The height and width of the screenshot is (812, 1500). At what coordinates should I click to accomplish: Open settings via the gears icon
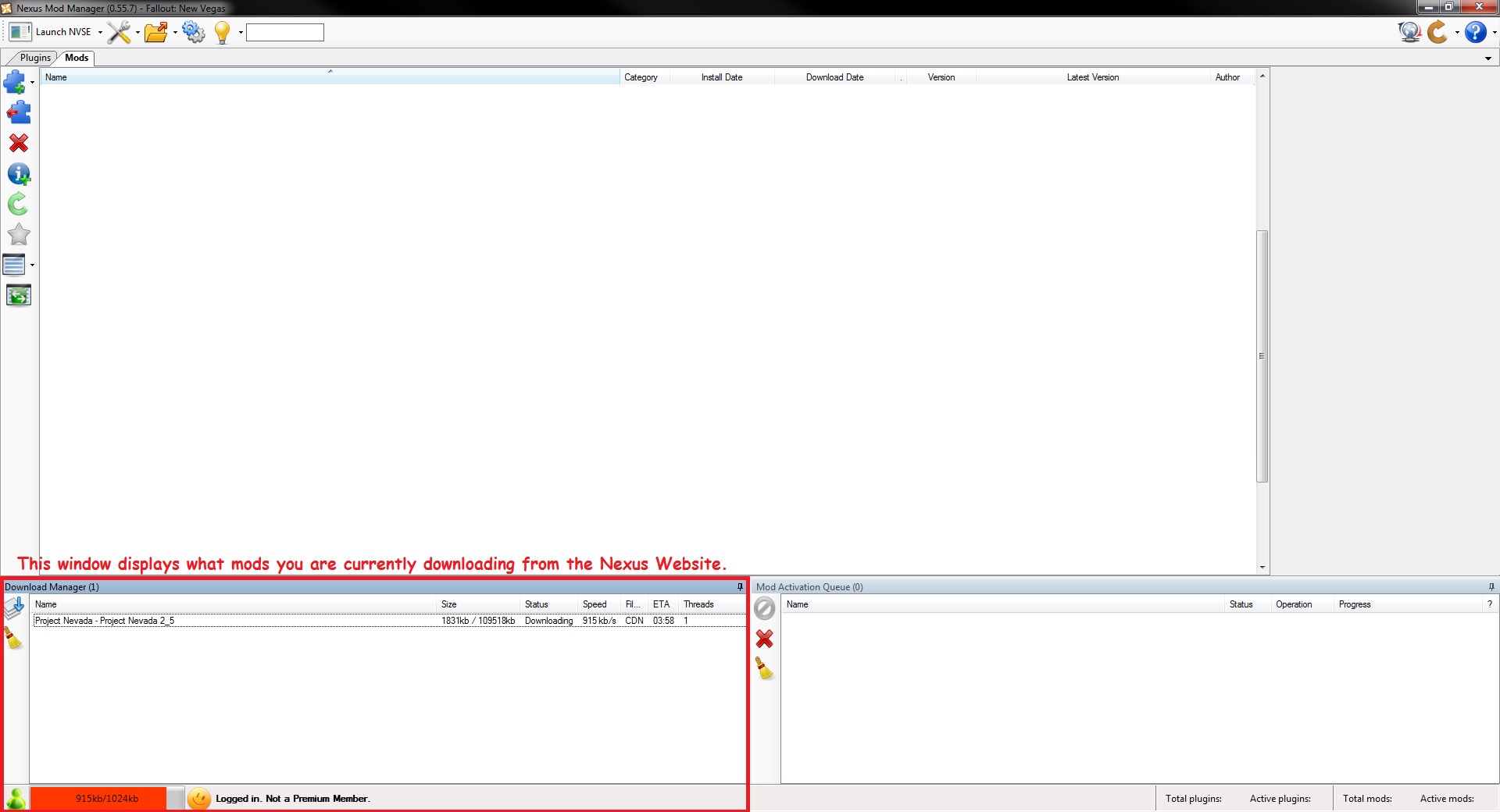point(194,32)
